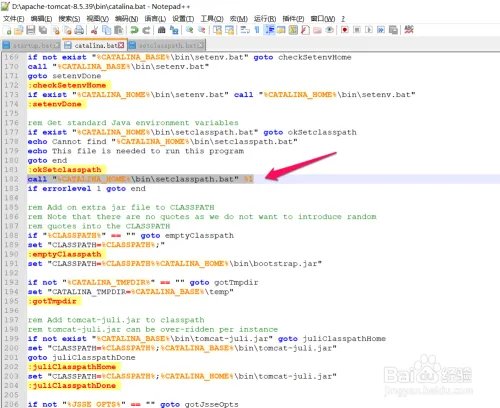Click 'rem Get standard Java environment variables'
Viewport: 500px width, 408px height.
click(x=133, y=123)
